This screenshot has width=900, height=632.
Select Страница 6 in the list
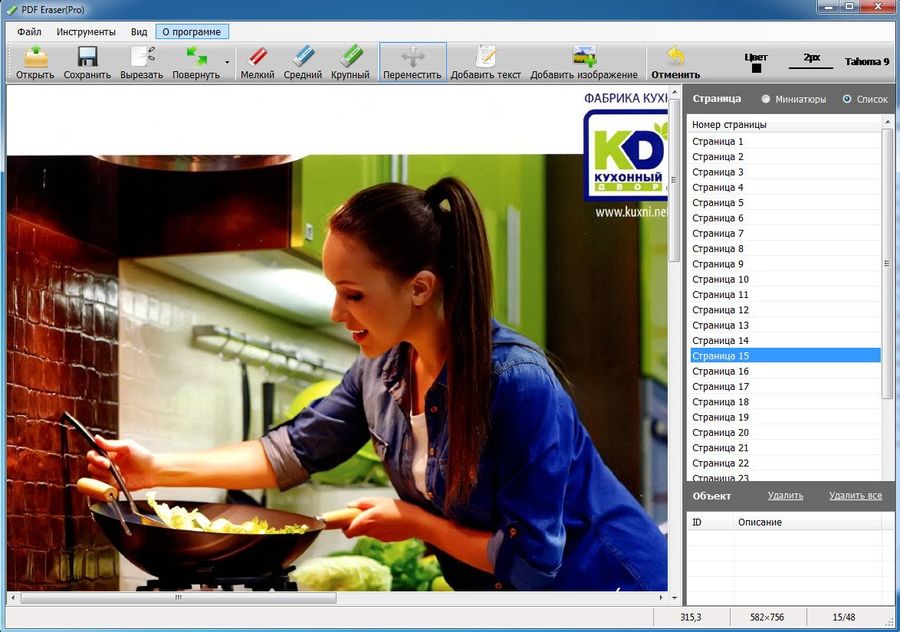[x=784, y=218]
